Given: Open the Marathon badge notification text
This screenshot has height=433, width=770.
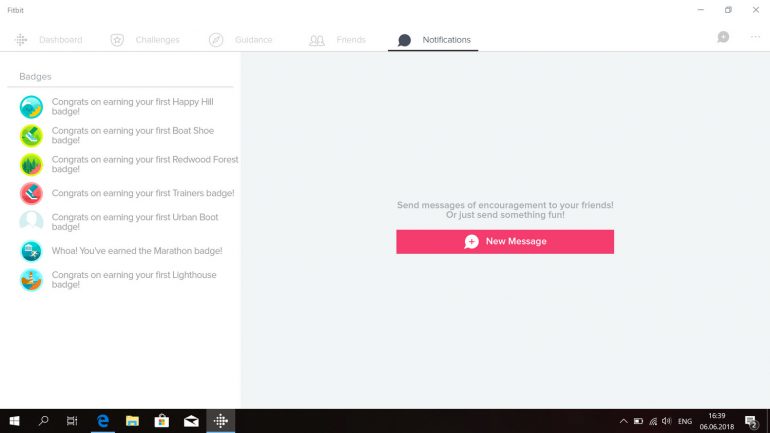Looking at the screenshot, I should pos(137,251).
